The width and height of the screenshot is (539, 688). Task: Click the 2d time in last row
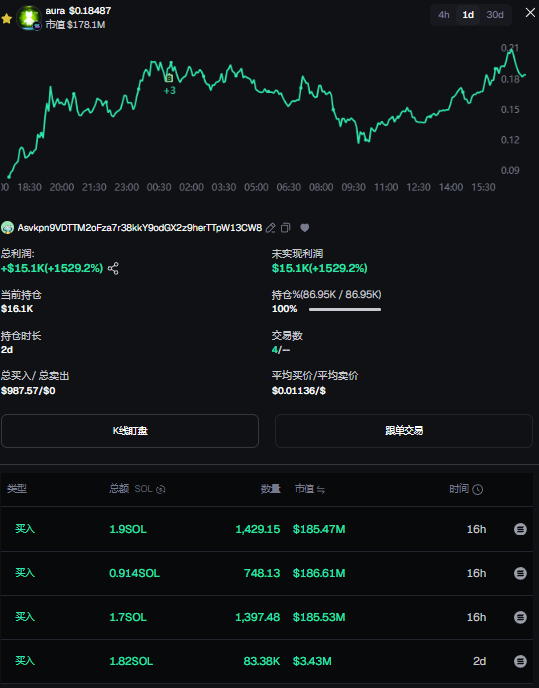(479, 661)
